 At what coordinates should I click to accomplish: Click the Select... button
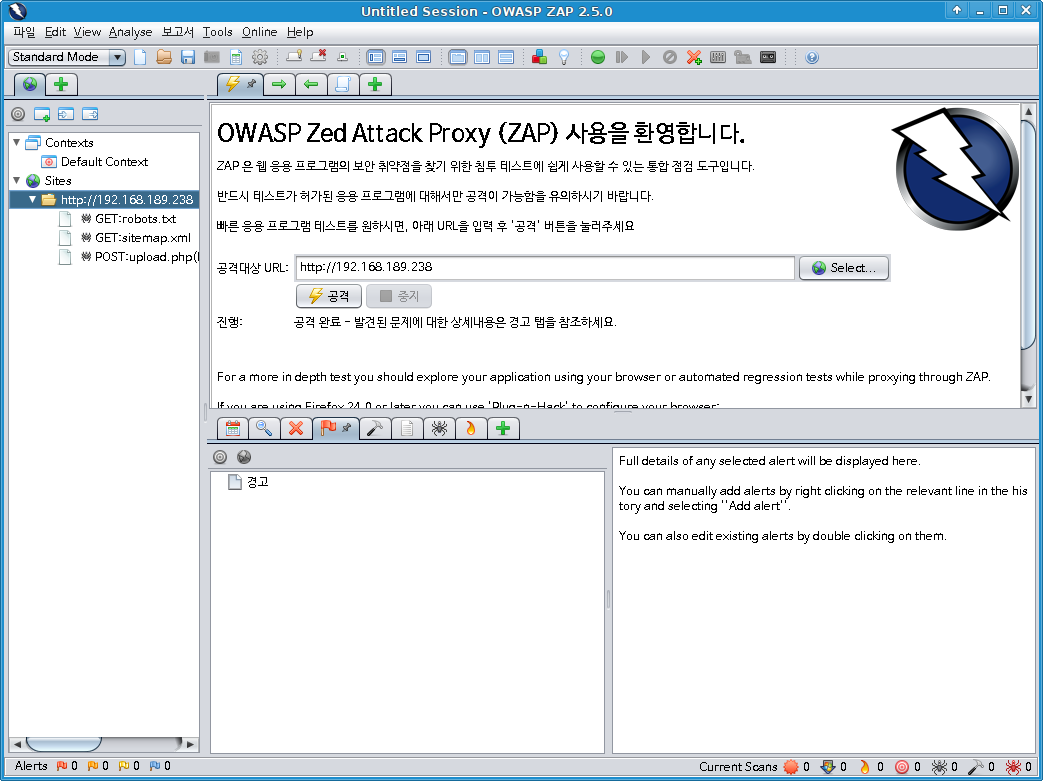(x=843, y=268)
